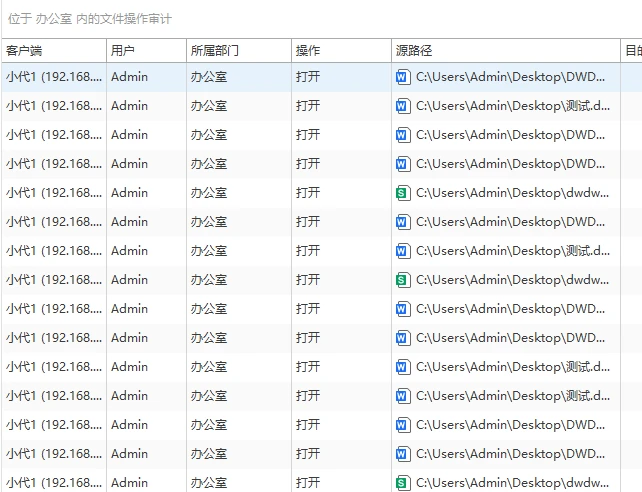Sort by the 用户 column header
The width and height of the screenshot is (642, 492).
pyautogui.click(x=147, y=51)
